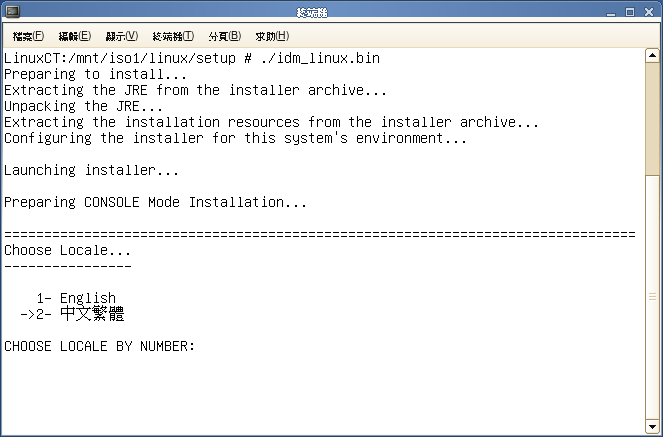Open the 終端機(T) terminal menu
This screenshot has width=663, height=437.
click(173, 36)
